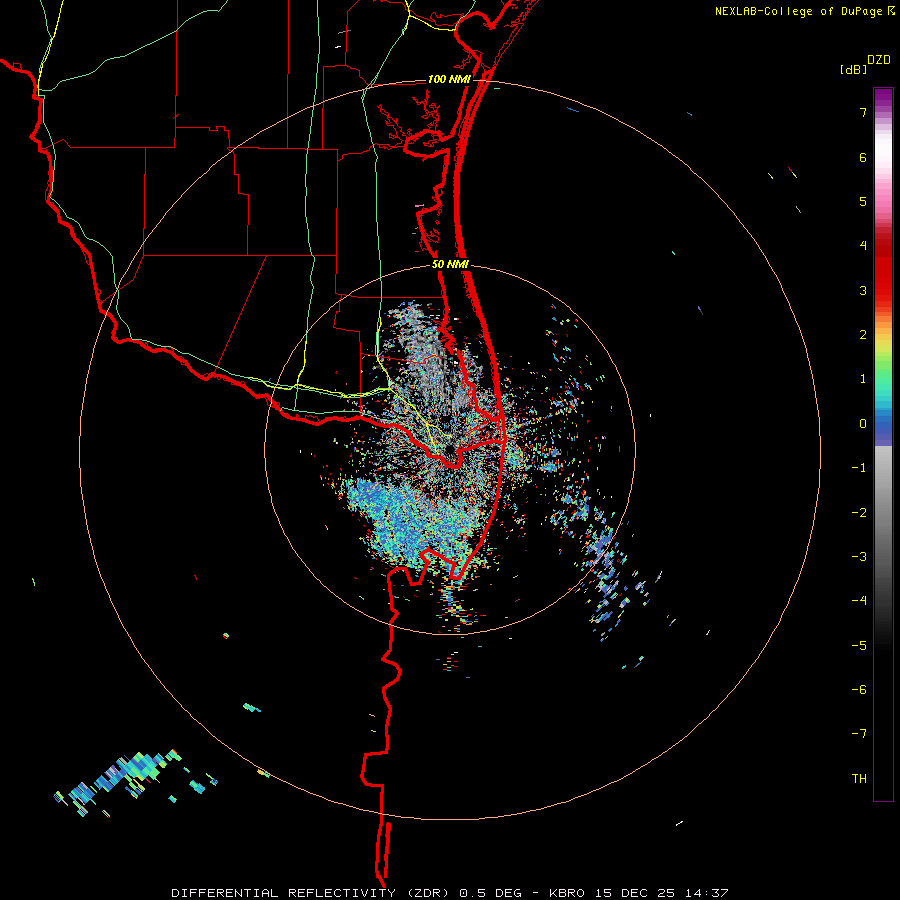This screenshot has height=900, width=900.
Task: Click the -3 value on the color scale
Action: [x=859, y=557]
